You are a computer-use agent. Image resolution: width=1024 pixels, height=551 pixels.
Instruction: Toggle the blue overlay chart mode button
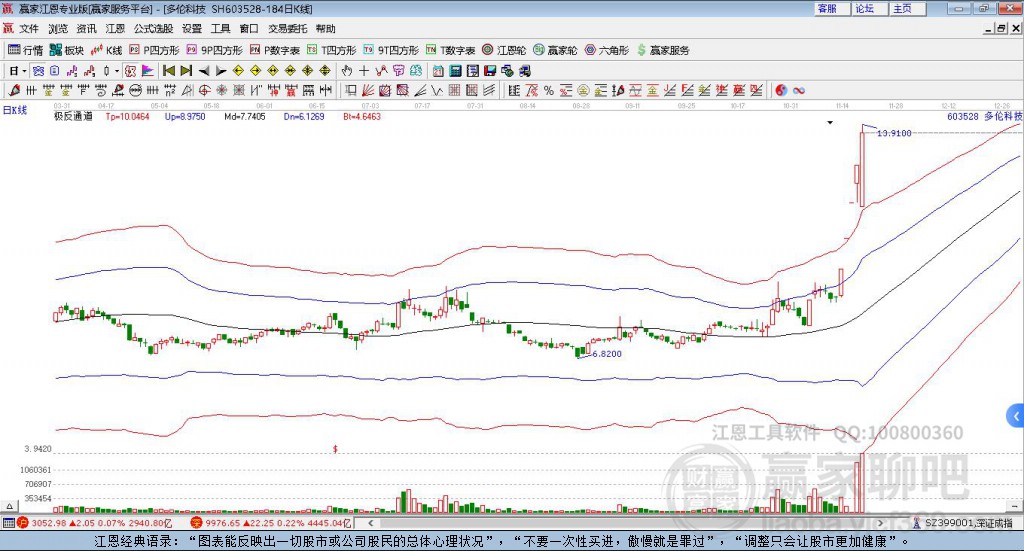click(x=38, y=71)
